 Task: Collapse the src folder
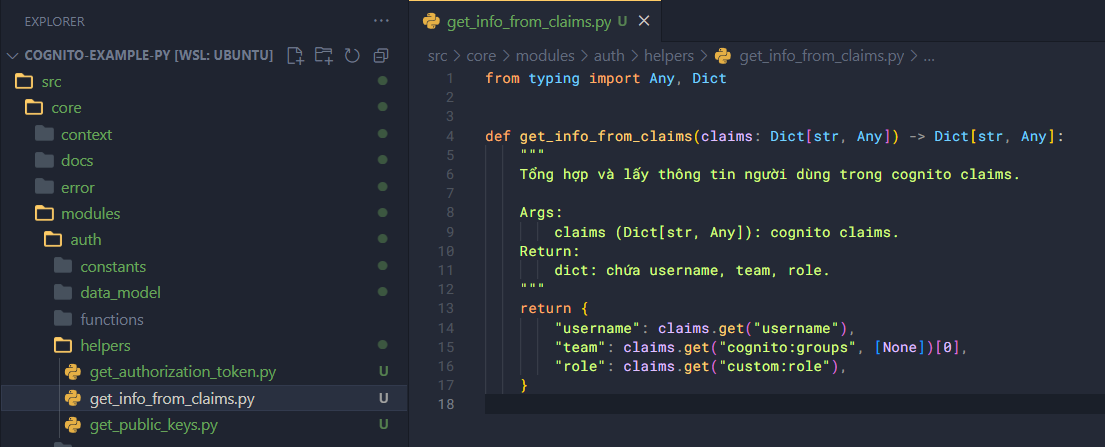tap(51, 82)
